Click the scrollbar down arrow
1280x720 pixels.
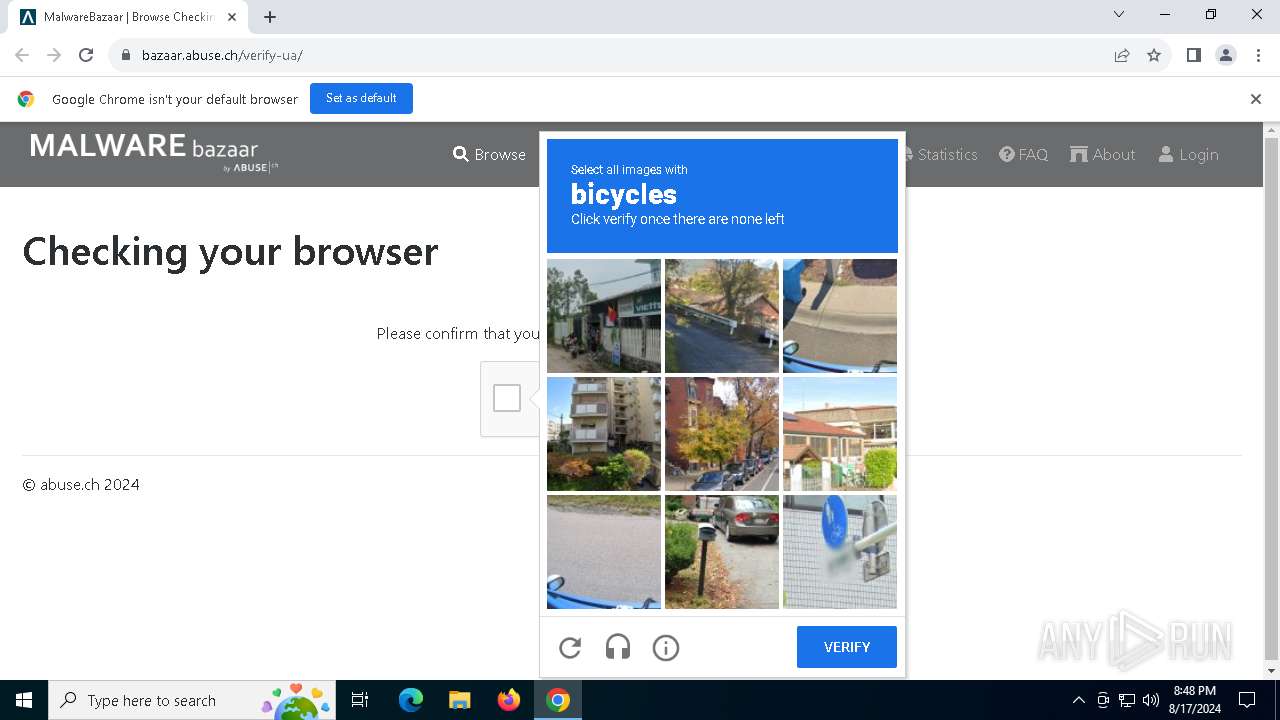point(1272,670)
